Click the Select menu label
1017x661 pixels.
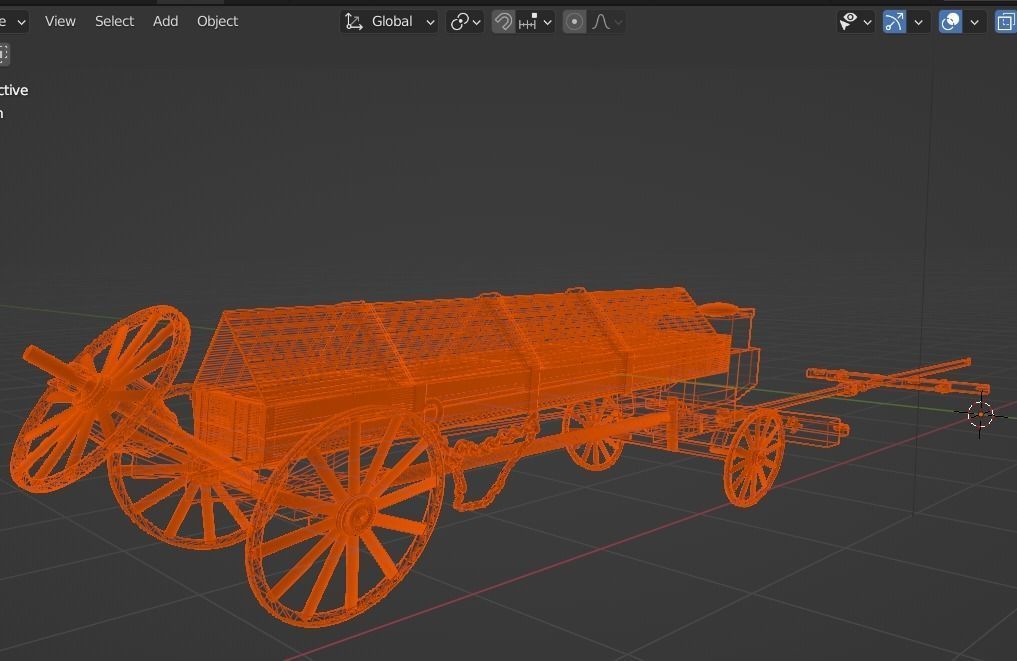(x=113, y=20)
